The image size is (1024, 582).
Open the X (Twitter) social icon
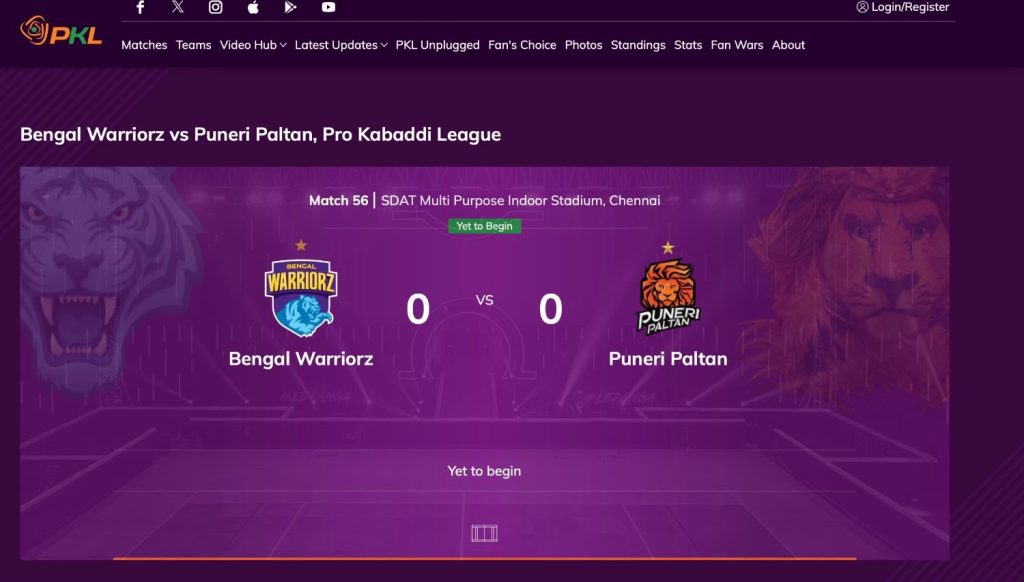178,7
